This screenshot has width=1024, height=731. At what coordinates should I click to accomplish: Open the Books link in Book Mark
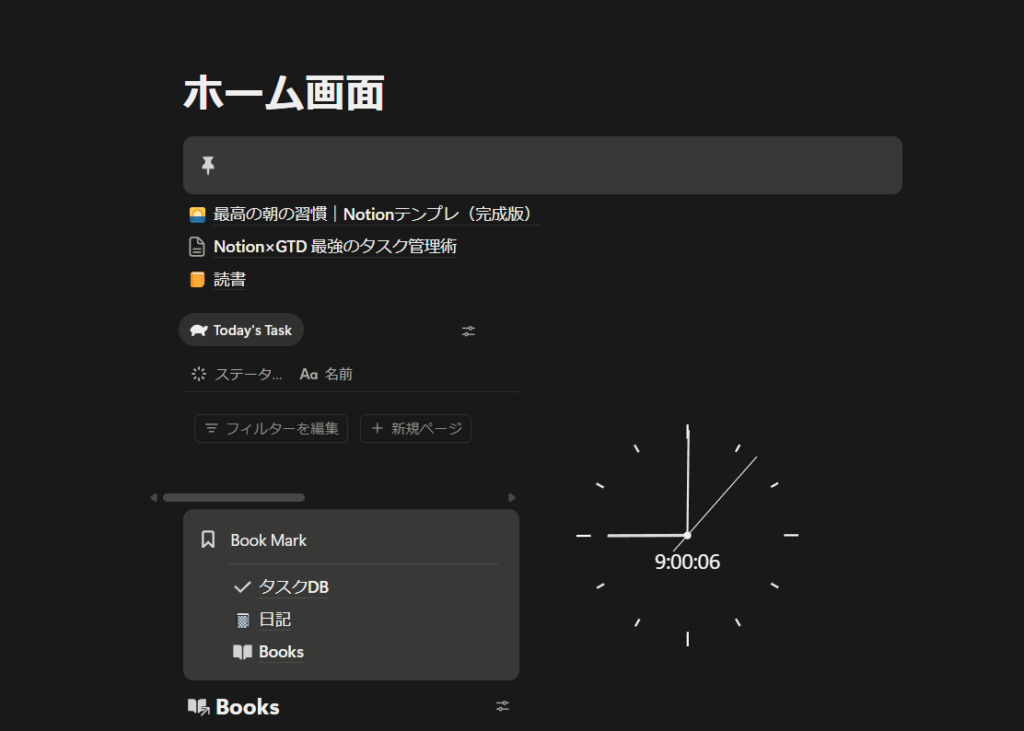click(x=280, y=652)
